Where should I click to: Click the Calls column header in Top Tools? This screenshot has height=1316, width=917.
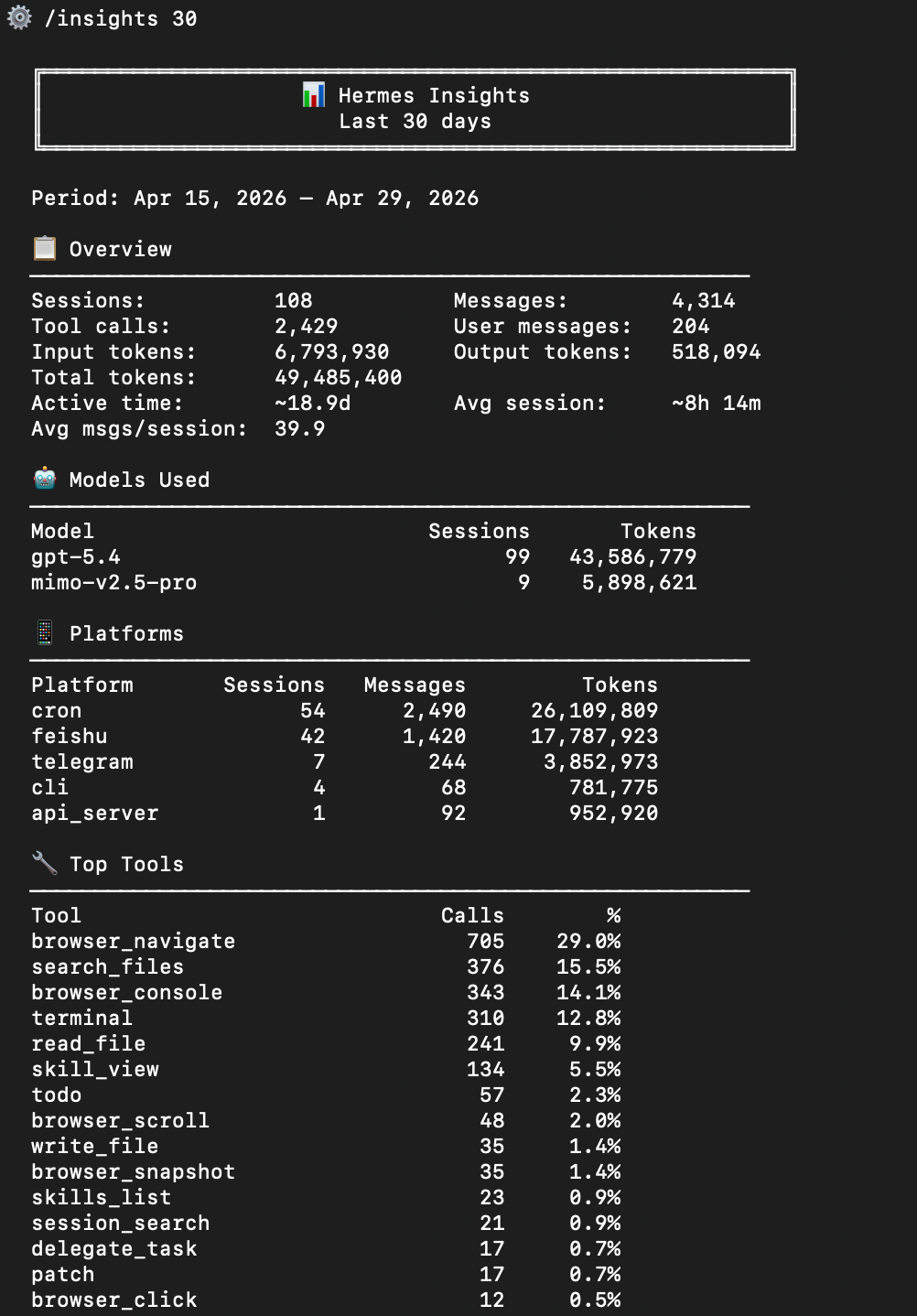click(472, 915)
